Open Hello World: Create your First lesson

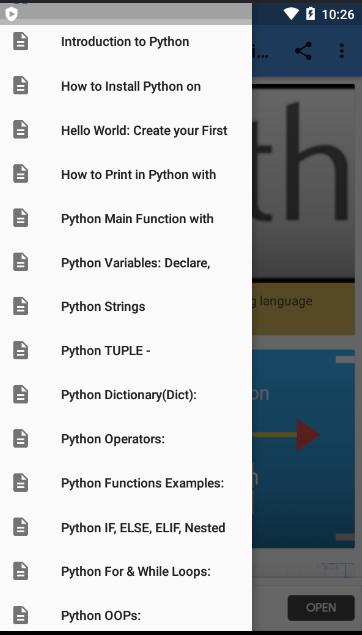click(126, 130)
